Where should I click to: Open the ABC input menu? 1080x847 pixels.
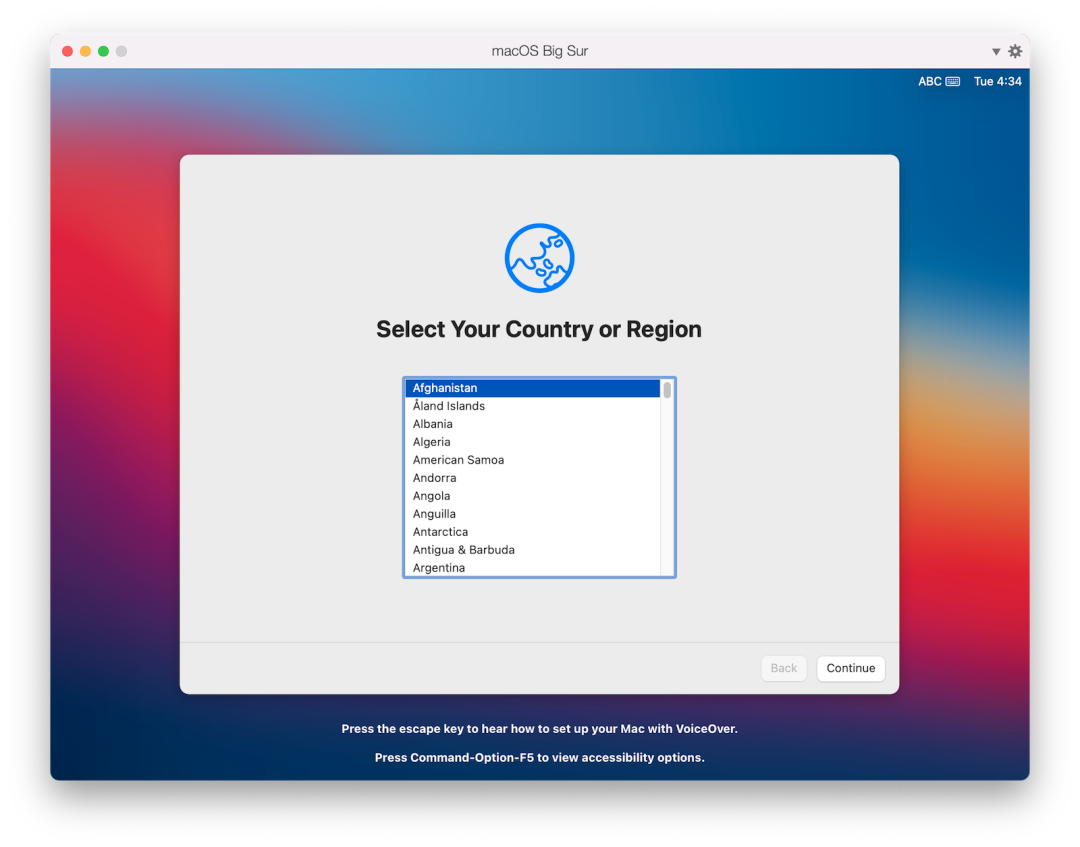[930, 82]
